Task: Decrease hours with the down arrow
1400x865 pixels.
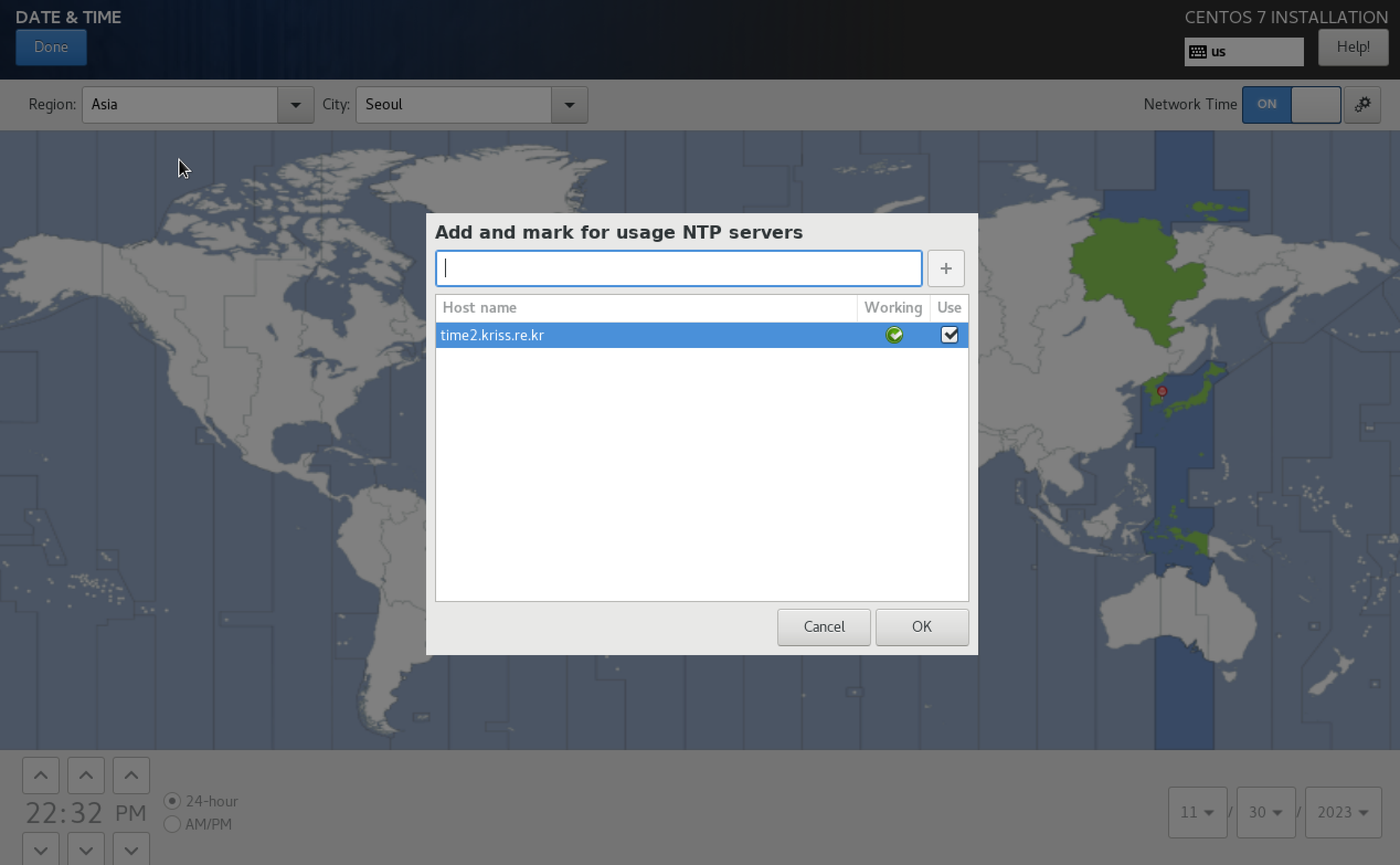Action: point(41,850)
